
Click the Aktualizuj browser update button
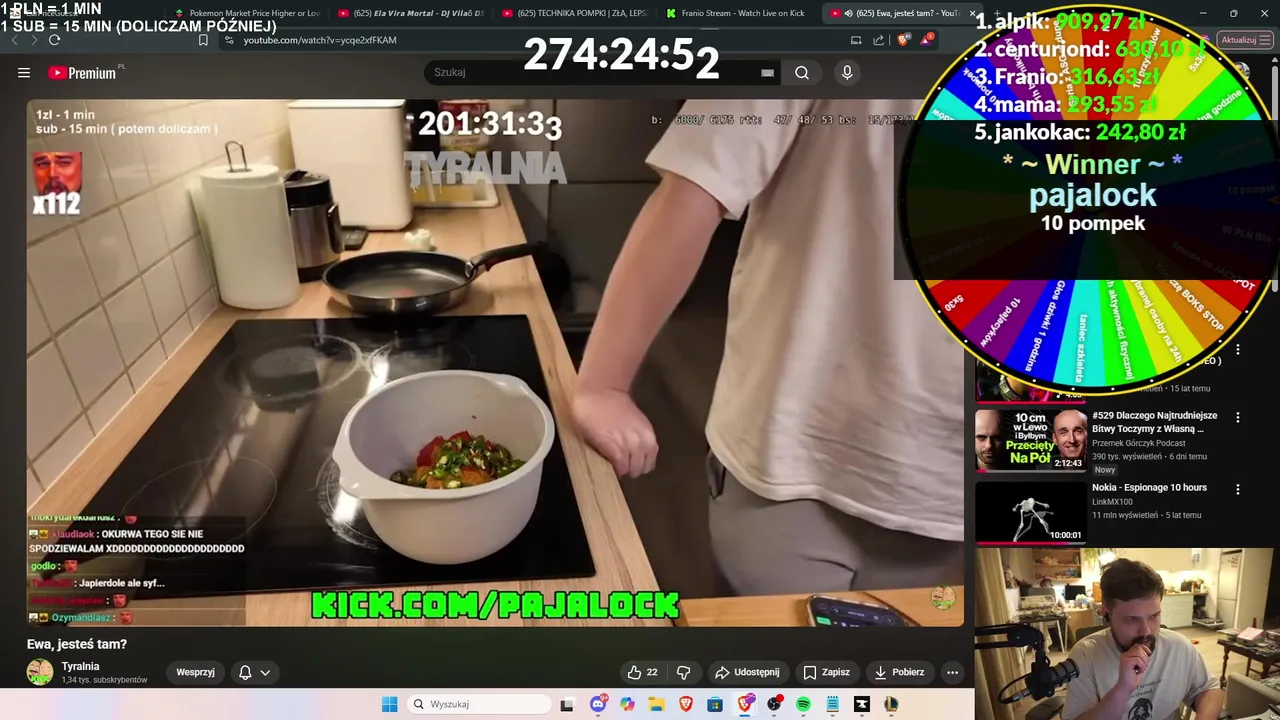pyautogui.click(x=1245, y=40)
